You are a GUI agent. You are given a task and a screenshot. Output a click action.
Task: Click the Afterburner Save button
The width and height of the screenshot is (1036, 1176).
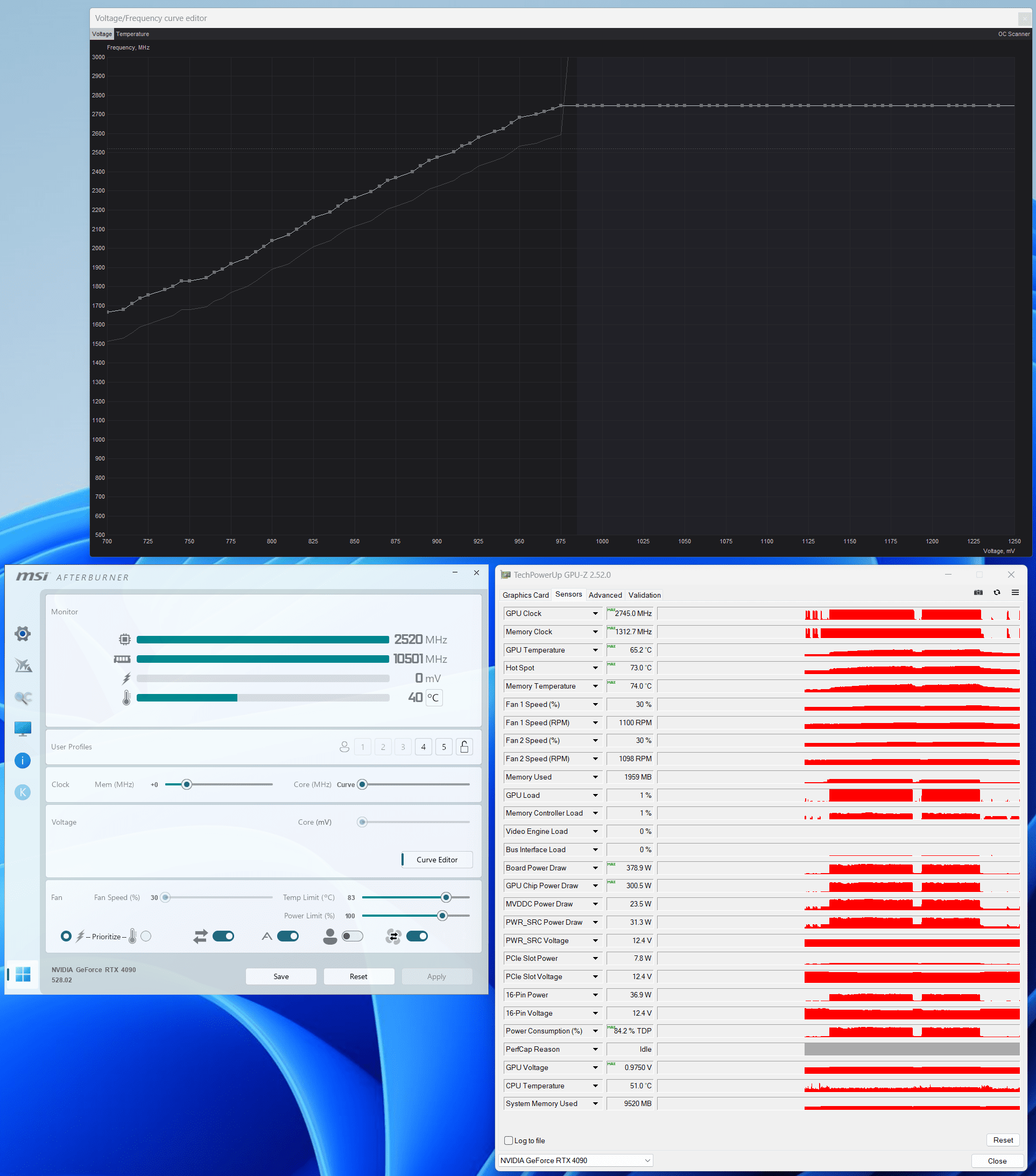click(x=281, y=976)
